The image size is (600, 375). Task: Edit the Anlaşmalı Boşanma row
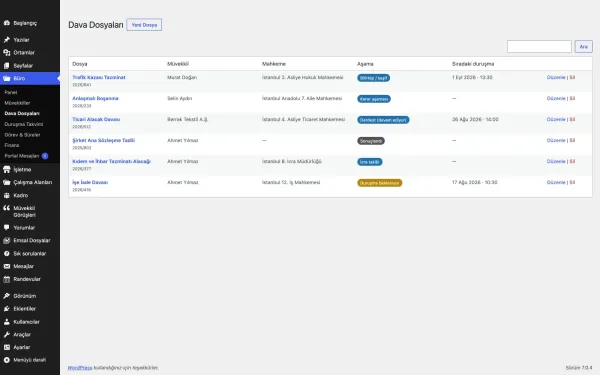pos(556,98)
